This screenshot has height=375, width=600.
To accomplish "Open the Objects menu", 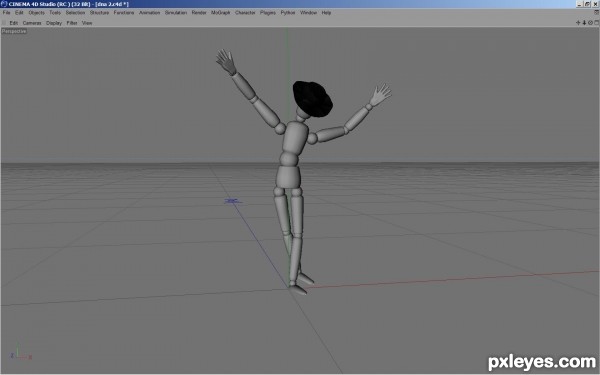I will [36, 13].
